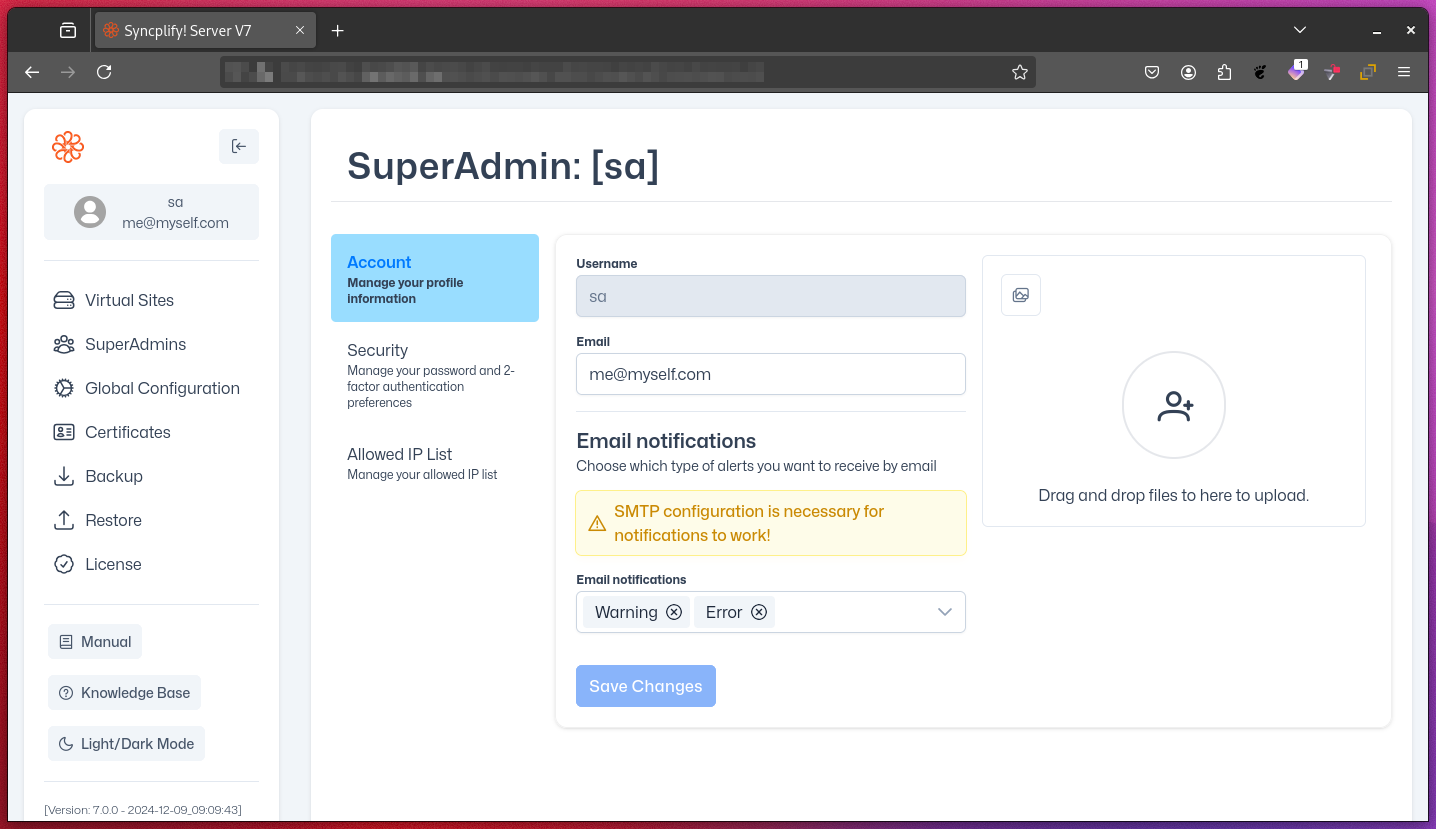Open the Restore section
1436x829 pixels.
(113, 520)
